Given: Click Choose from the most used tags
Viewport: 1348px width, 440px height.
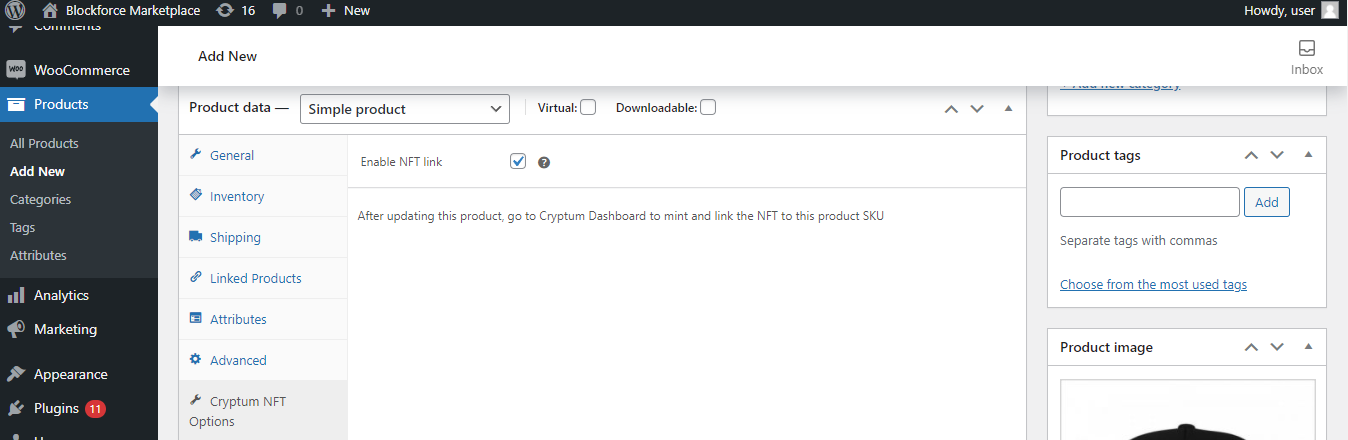Looking at the screenshot, I should (1153, 284).
